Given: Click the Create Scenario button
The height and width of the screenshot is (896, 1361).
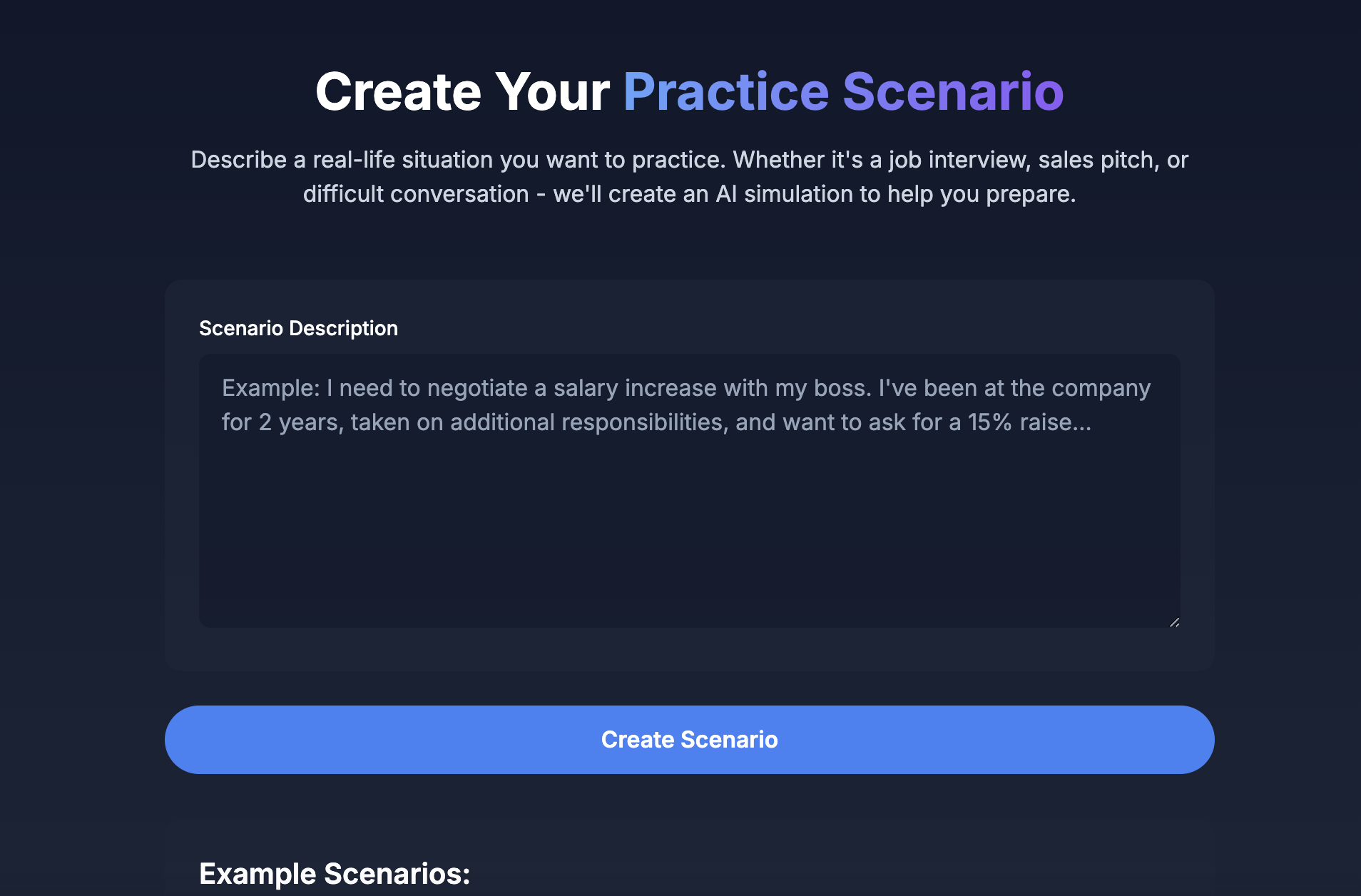Looking at the screenshot, I should [689, 740].
